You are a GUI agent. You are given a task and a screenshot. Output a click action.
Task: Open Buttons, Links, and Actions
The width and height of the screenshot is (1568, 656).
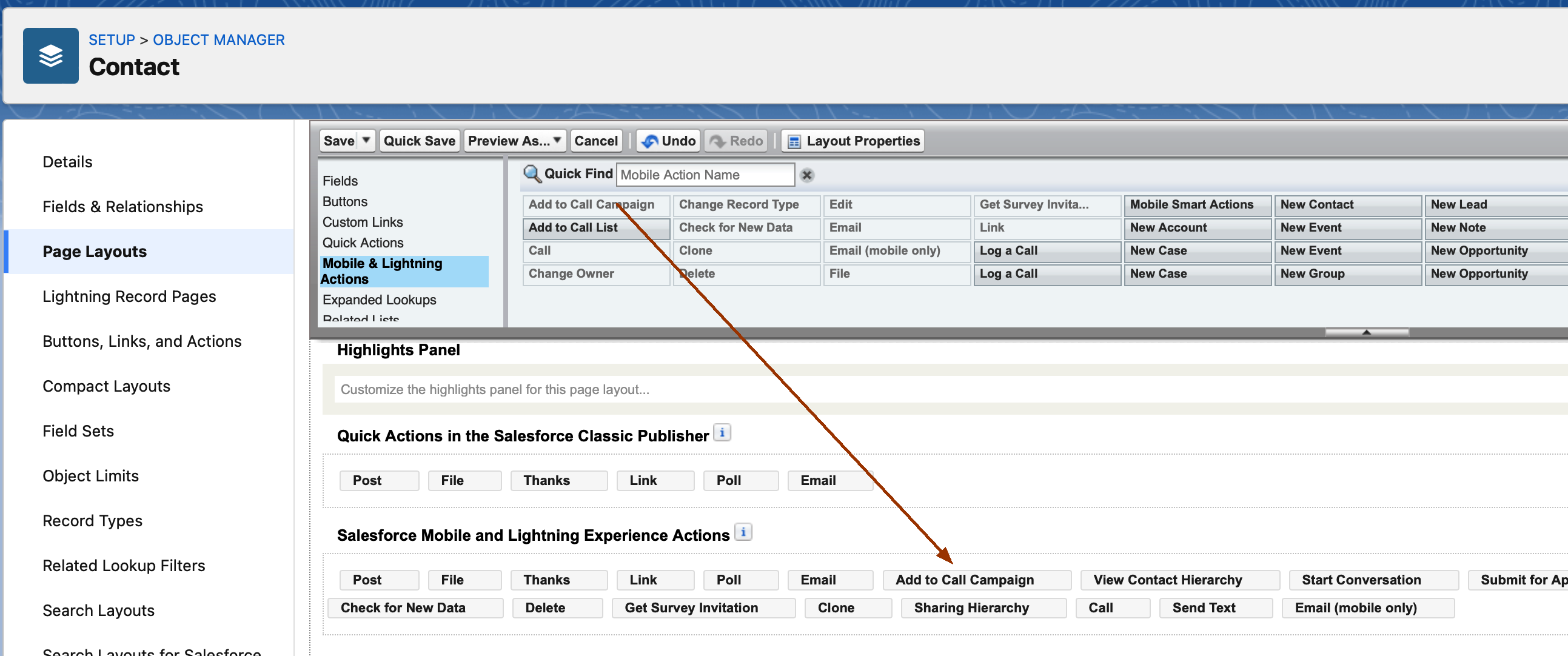tap(142, 341)
